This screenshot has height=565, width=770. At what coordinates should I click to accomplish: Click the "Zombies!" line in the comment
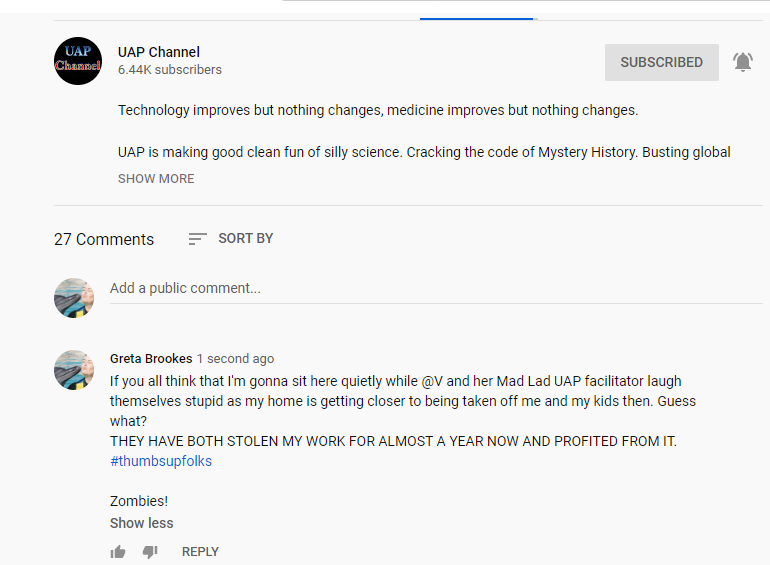pos(139,501)
